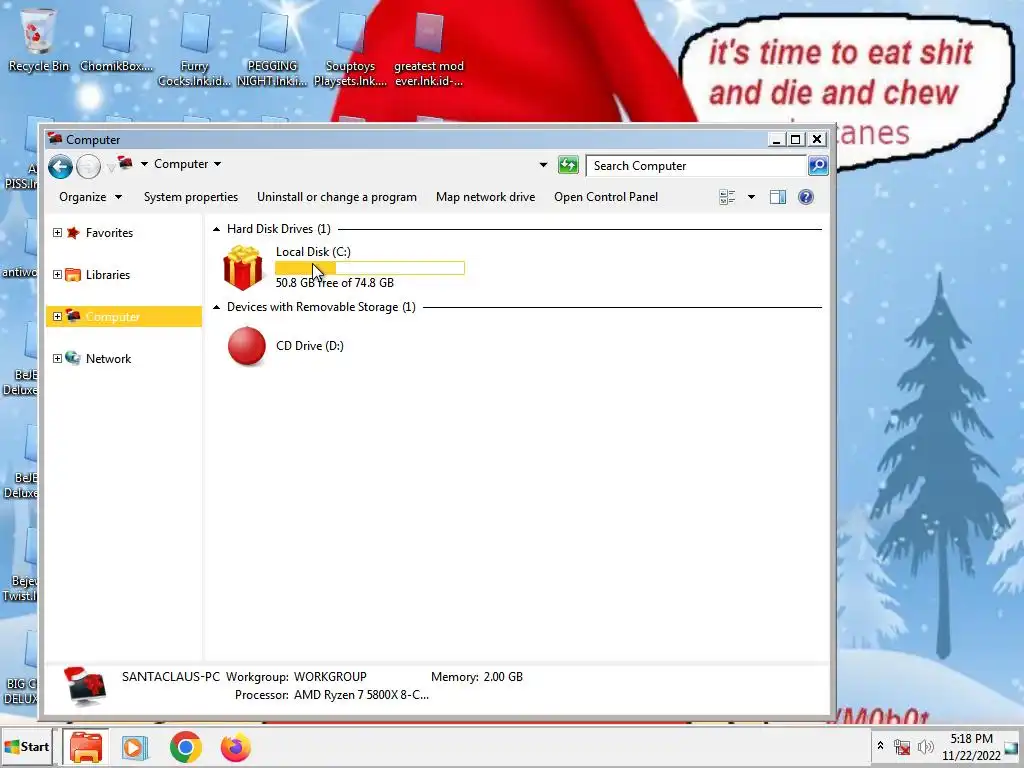Select the PEGGING NIGHT desktop shortcut
Screen dimensions: 1024x768
click(272, 48)
